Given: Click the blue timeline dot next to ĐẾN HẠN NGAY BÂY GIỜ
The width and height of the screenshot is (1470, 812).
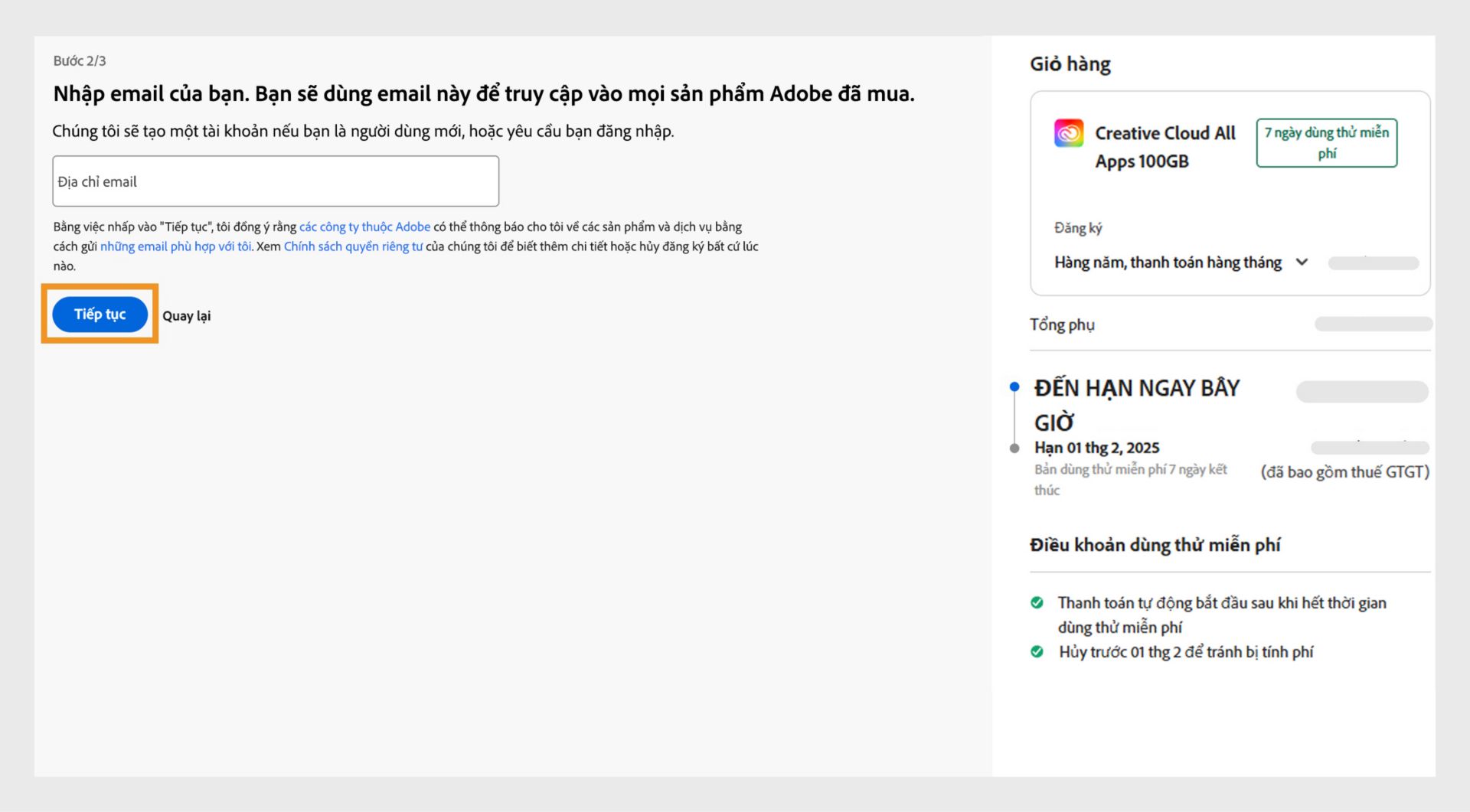Looking at the screenshot, I should pos(1014,386).
